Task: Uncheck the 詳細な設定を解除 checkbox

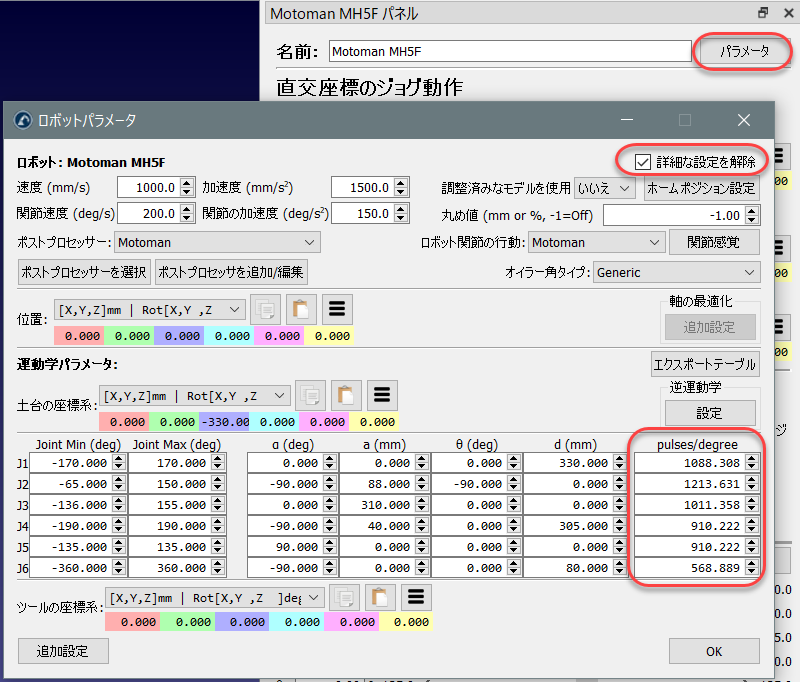Action: tap(642, 162)
